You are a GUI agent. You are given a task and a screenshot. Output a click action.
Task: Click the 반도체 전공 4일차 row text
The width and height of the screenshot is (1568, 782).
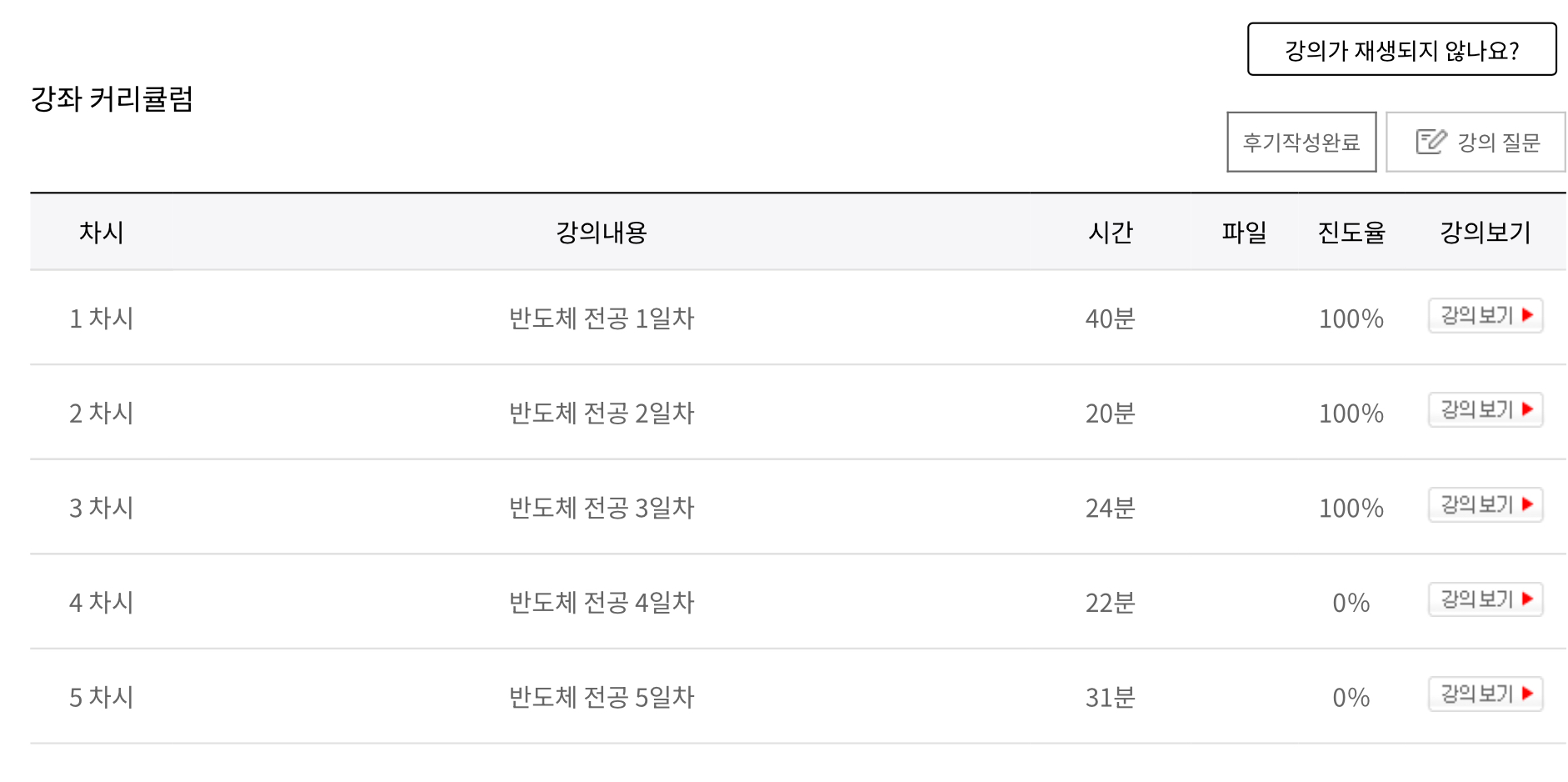coord(601,603)
